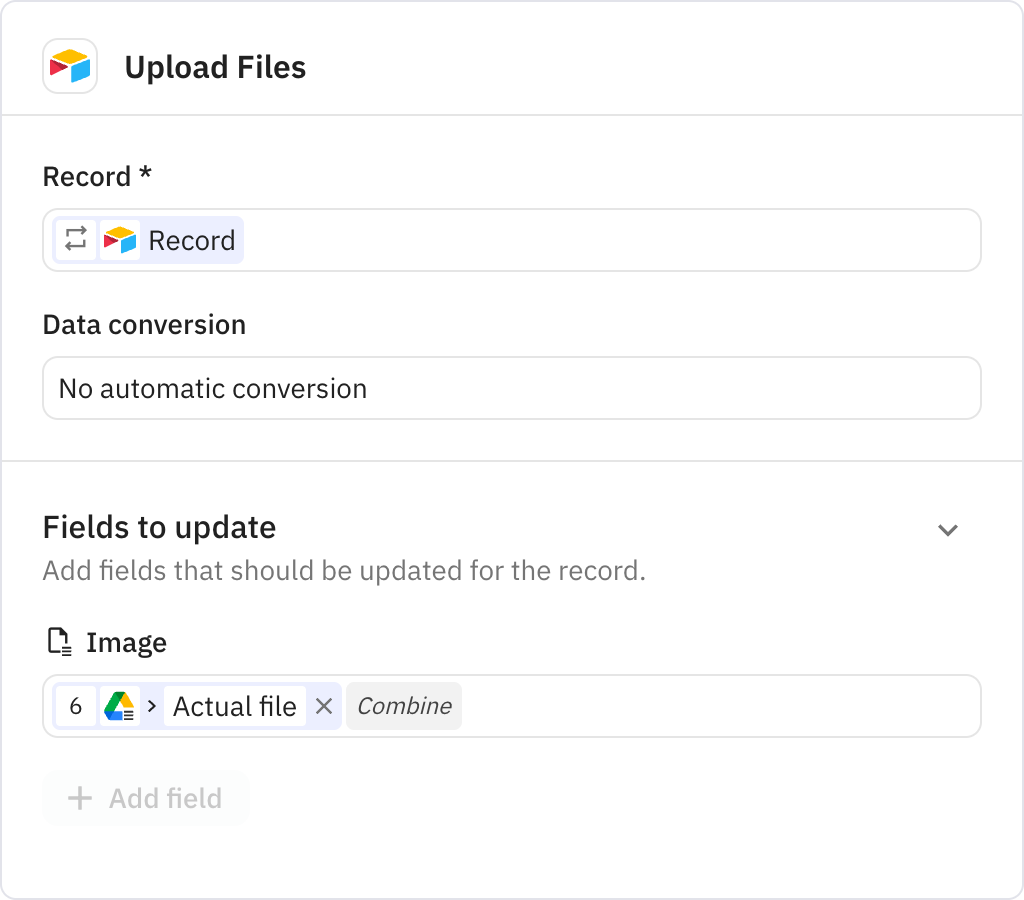This screenshot has width=1024, height=900.
Task: Select the Airtable icon on the Record token
Action: point(118,240)
